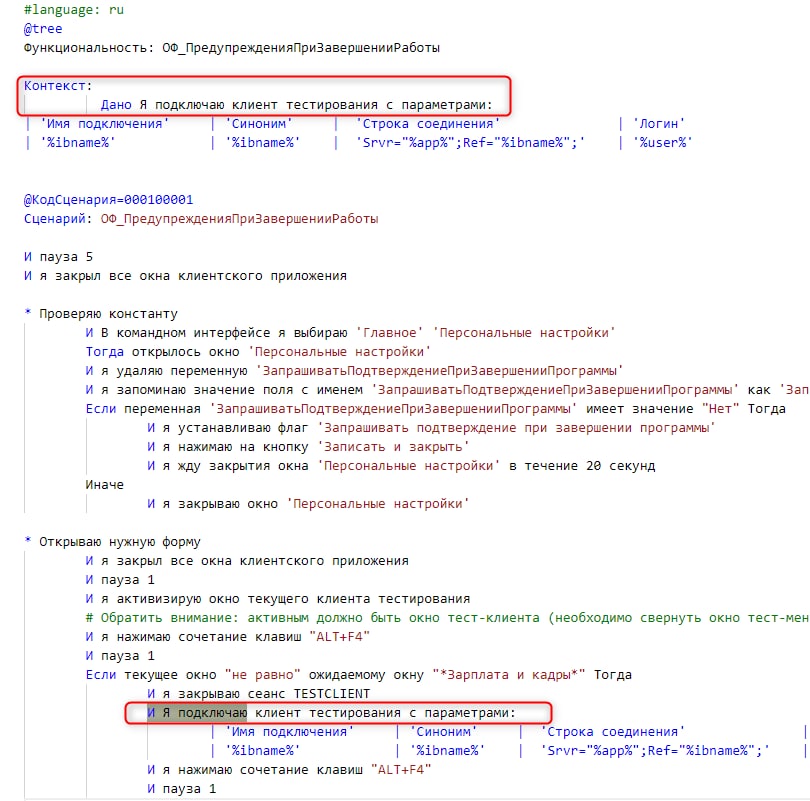Click the 'И я закрываю сеанс TESTCLIENT' step
Viewport: 810px width, 801px height.
point(259,694)
